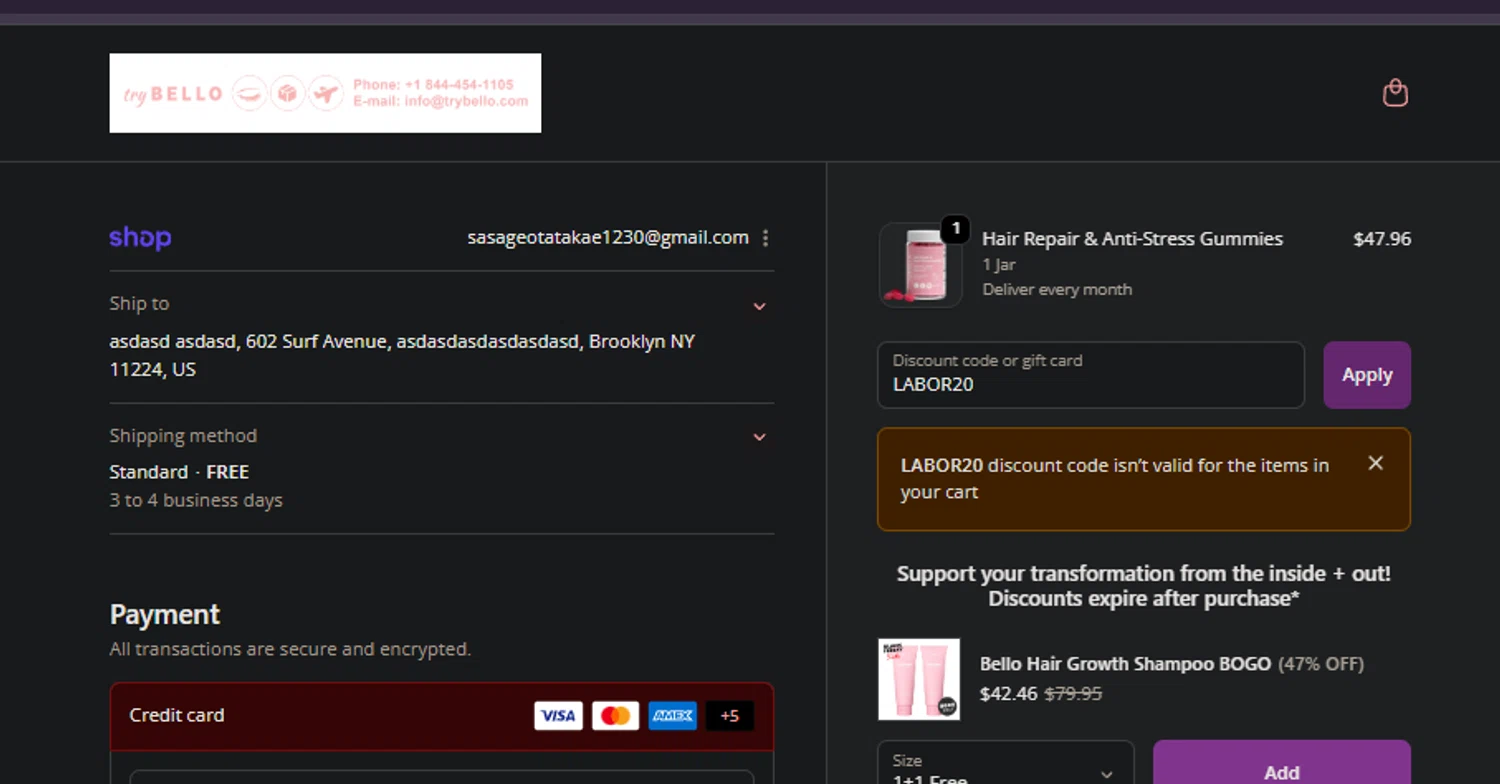
Task: Open the account options three-dot menu
Action: [x=765, y=238]
